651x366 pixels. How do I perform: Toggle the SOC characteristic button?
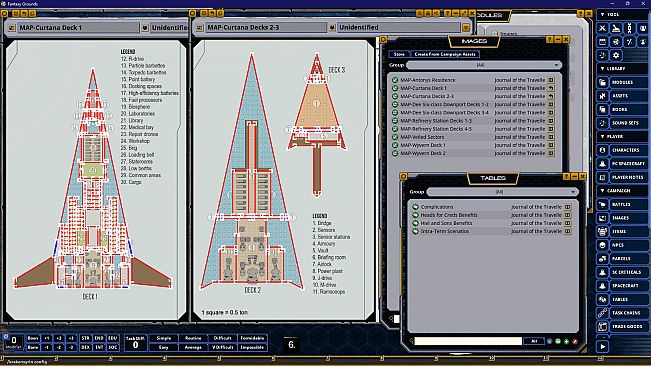point(113,347)
